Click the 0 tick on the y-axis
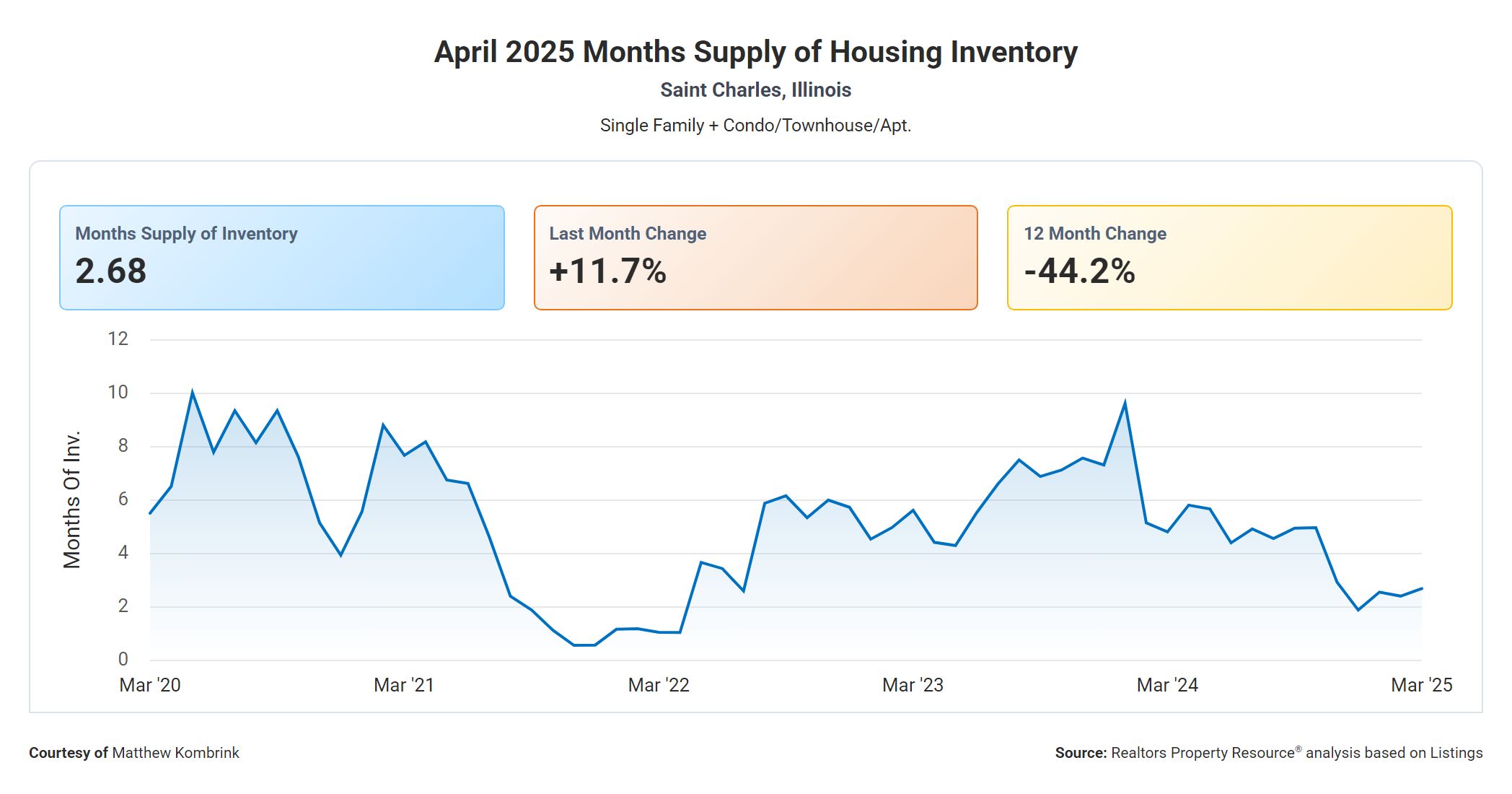This screenshot has width=1512, height=794. click(x=123, y=659)
